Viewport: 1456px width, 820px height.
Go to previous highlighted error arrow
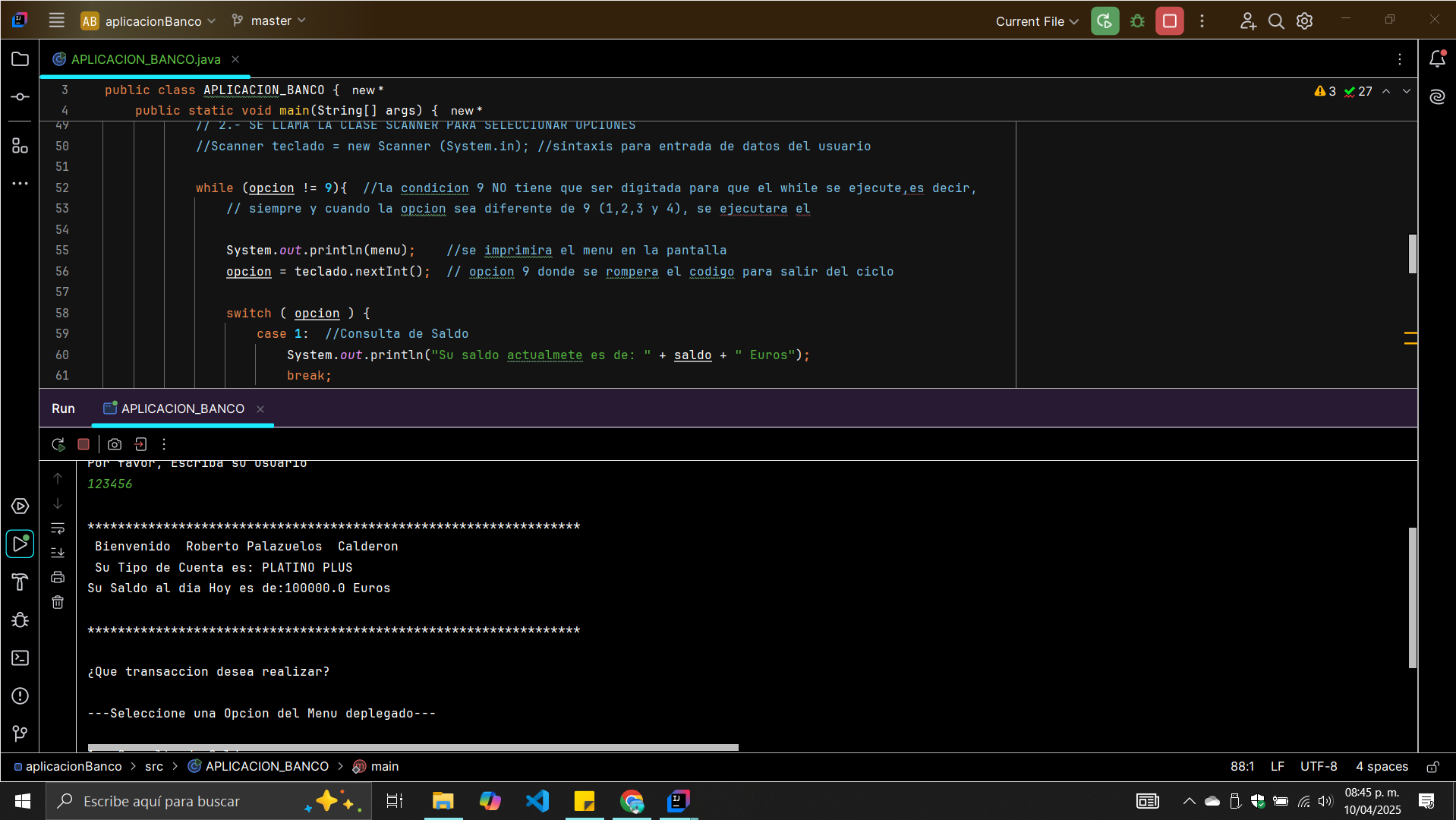point(1386,91)
